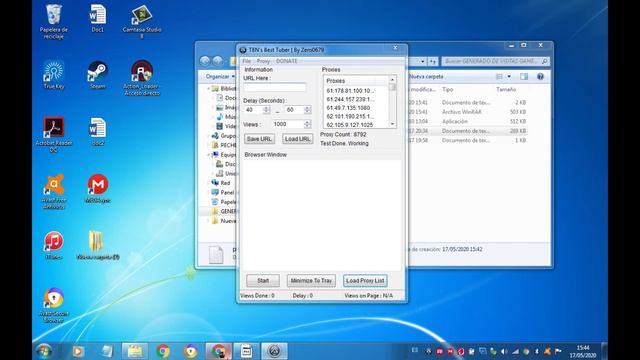Select proxy entry 62.105.9.127:1025
Screen dimensions: 640x360
tap(349, 124)
